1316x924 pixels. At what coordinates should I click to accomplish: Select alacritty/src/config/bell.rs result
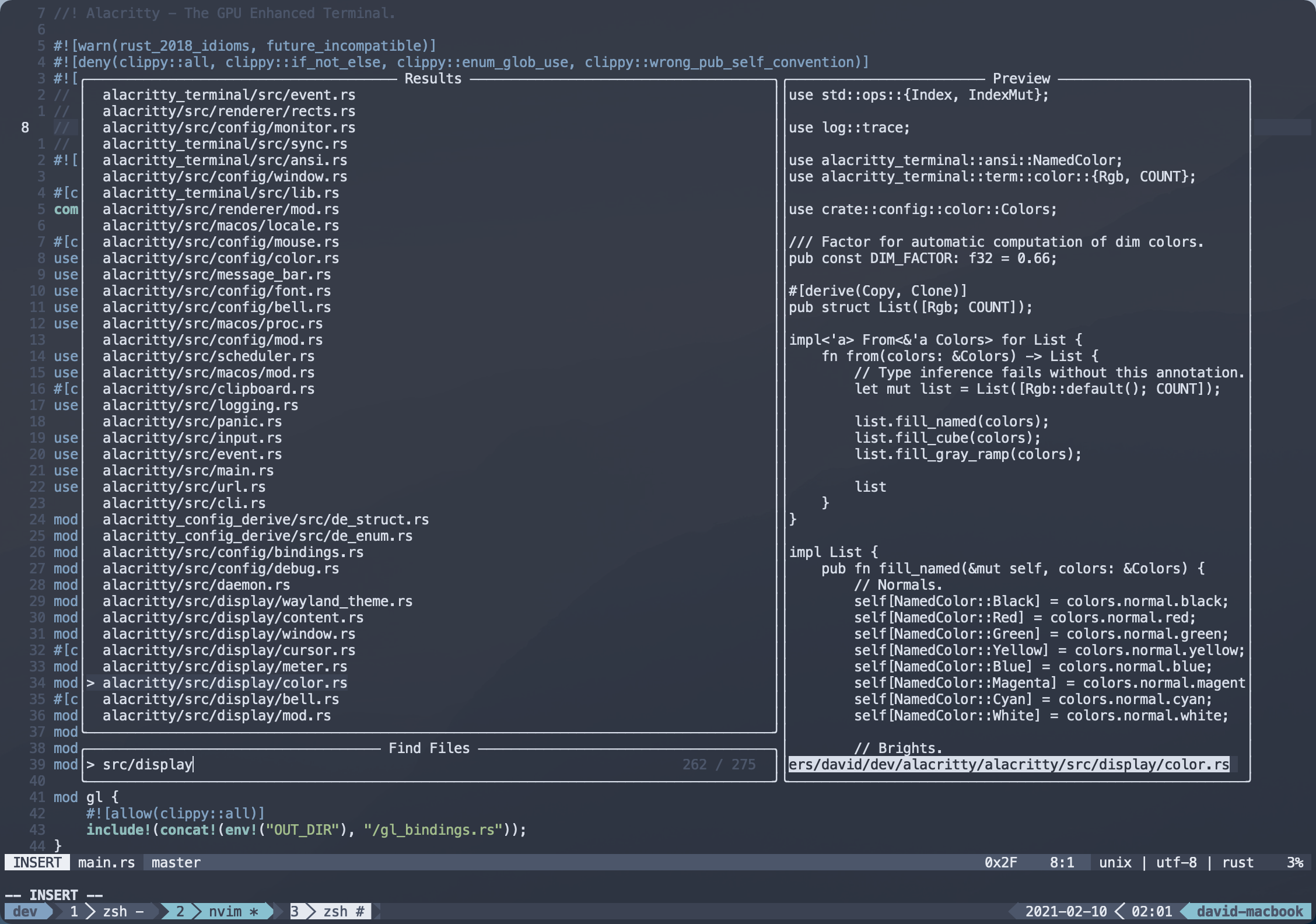(x=216, y=307)
